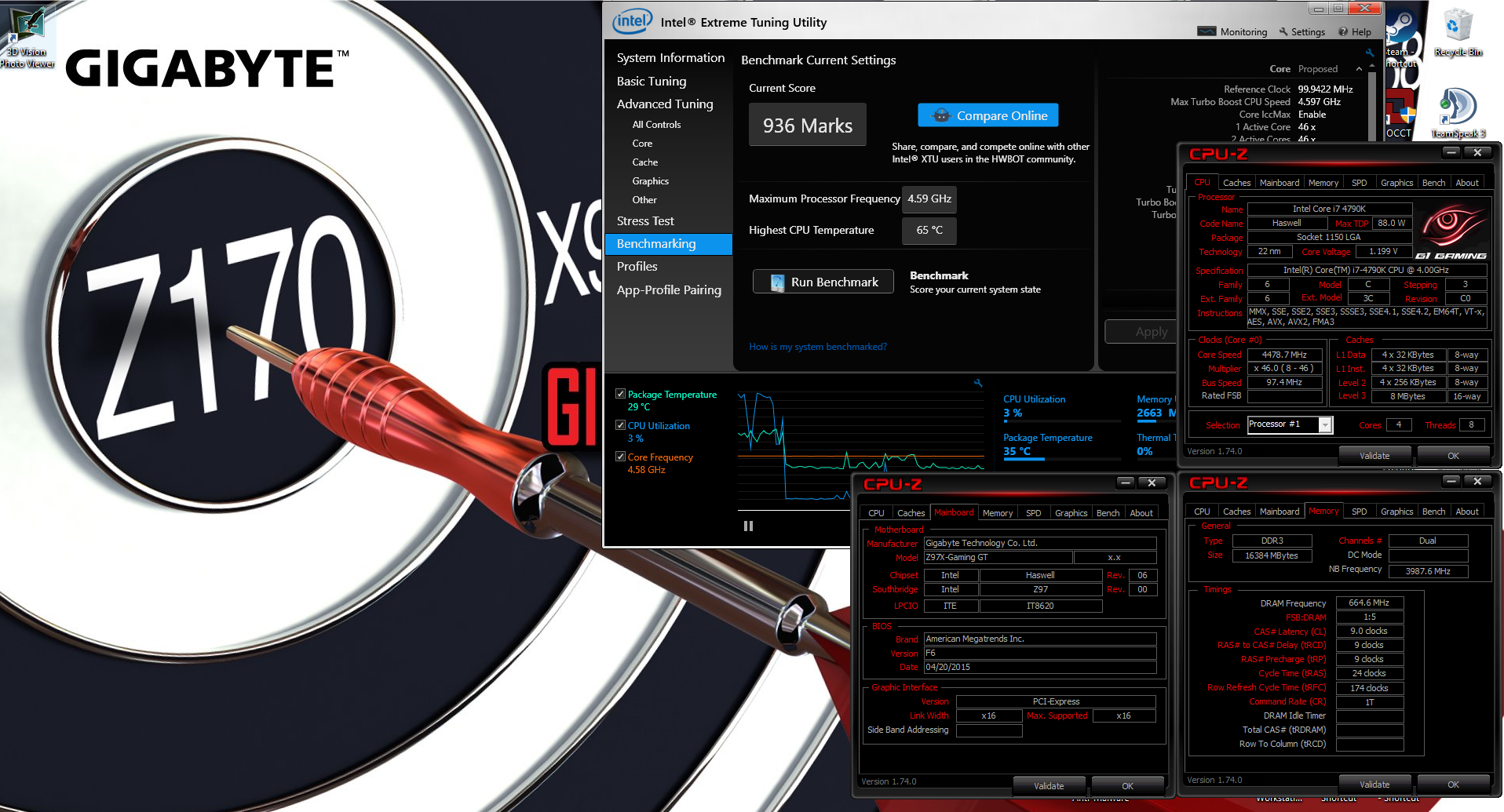Toggle the Core Frequency checkbox

click(620, 457)
